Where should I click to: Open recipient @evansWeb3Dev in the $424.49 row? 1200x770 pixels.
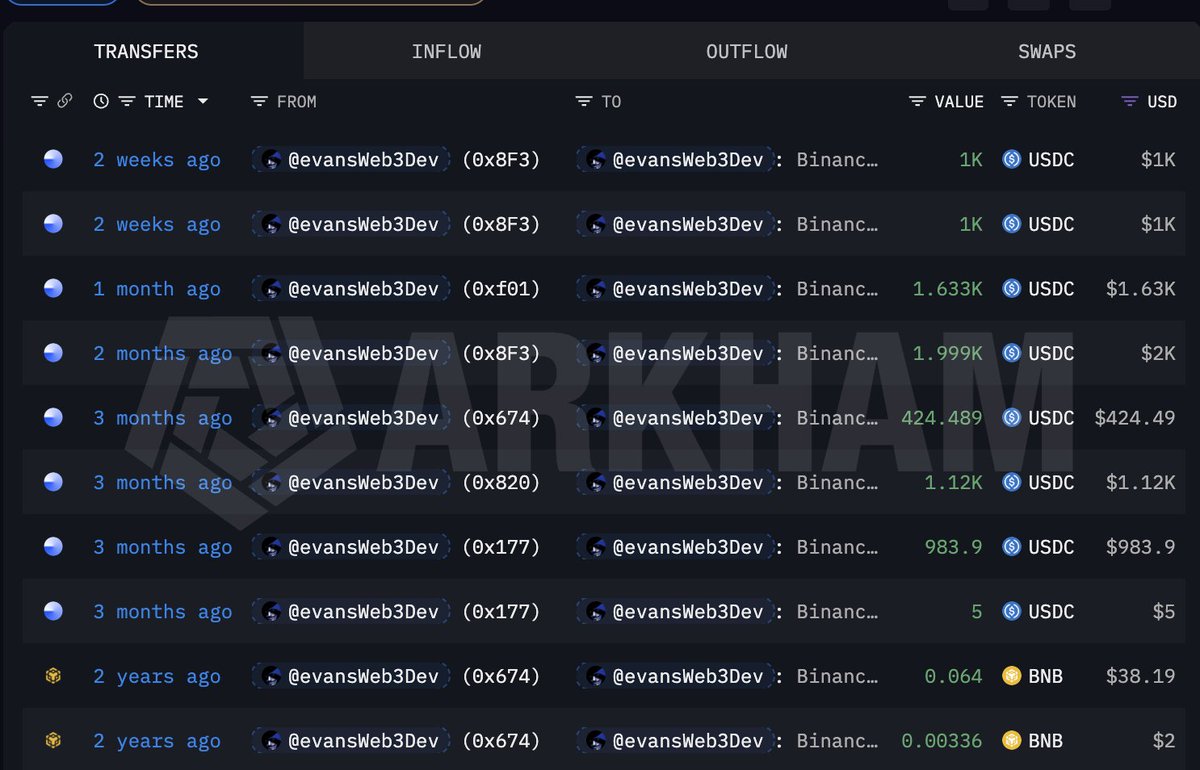tap(688, 417)
